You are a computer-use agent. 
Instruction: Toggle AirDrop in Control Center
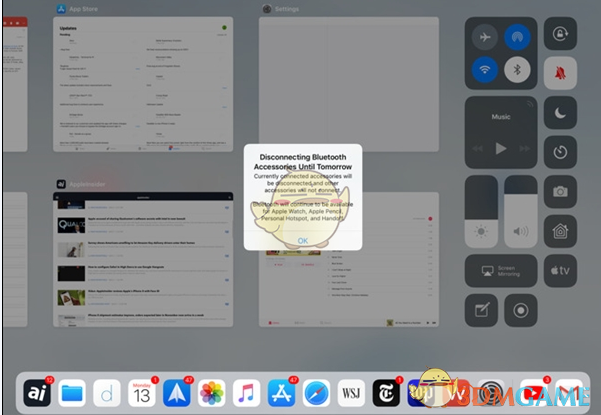517,37
